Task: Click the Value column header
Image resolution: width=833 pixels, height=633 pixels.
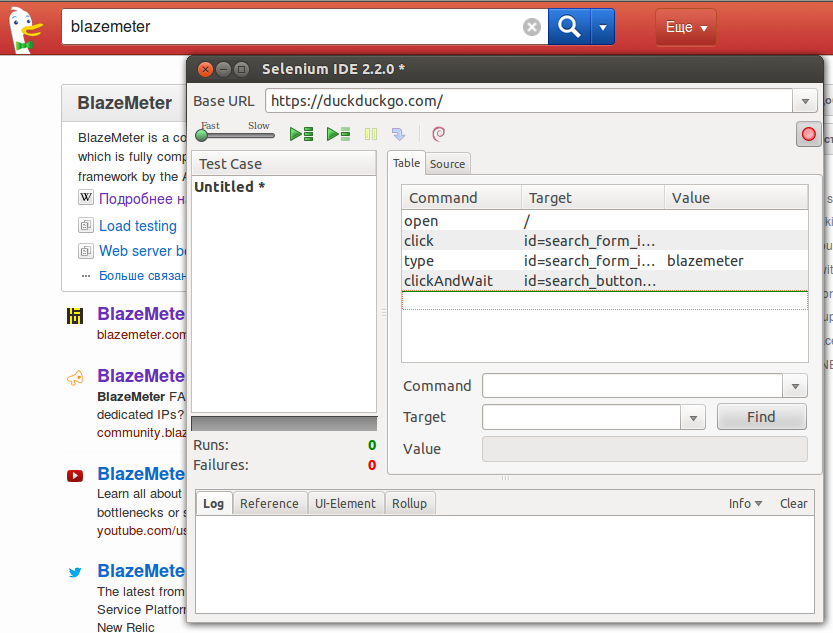Action: coord(736,198)
